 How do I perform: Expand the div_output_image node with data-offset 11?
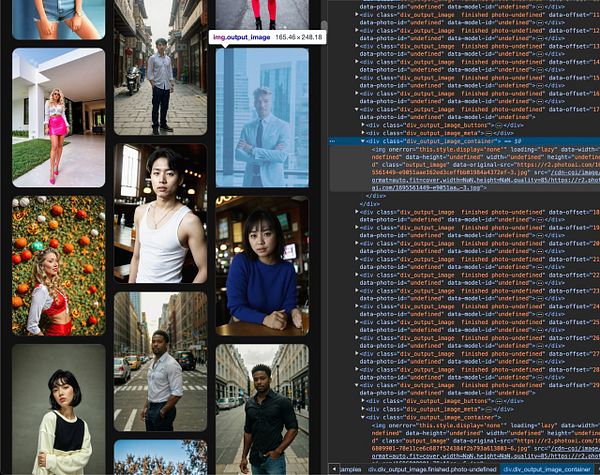pos(357,15)
